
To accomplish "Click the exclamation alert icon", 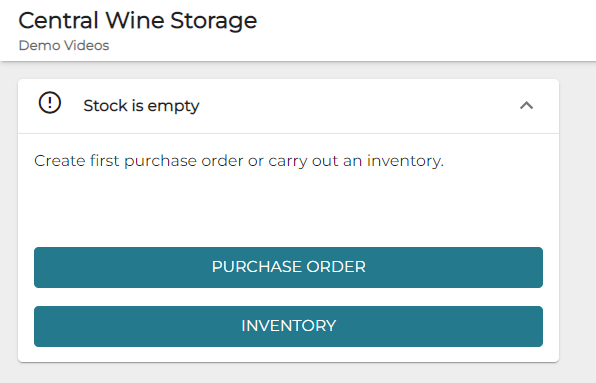I will (x=50, y=103).
